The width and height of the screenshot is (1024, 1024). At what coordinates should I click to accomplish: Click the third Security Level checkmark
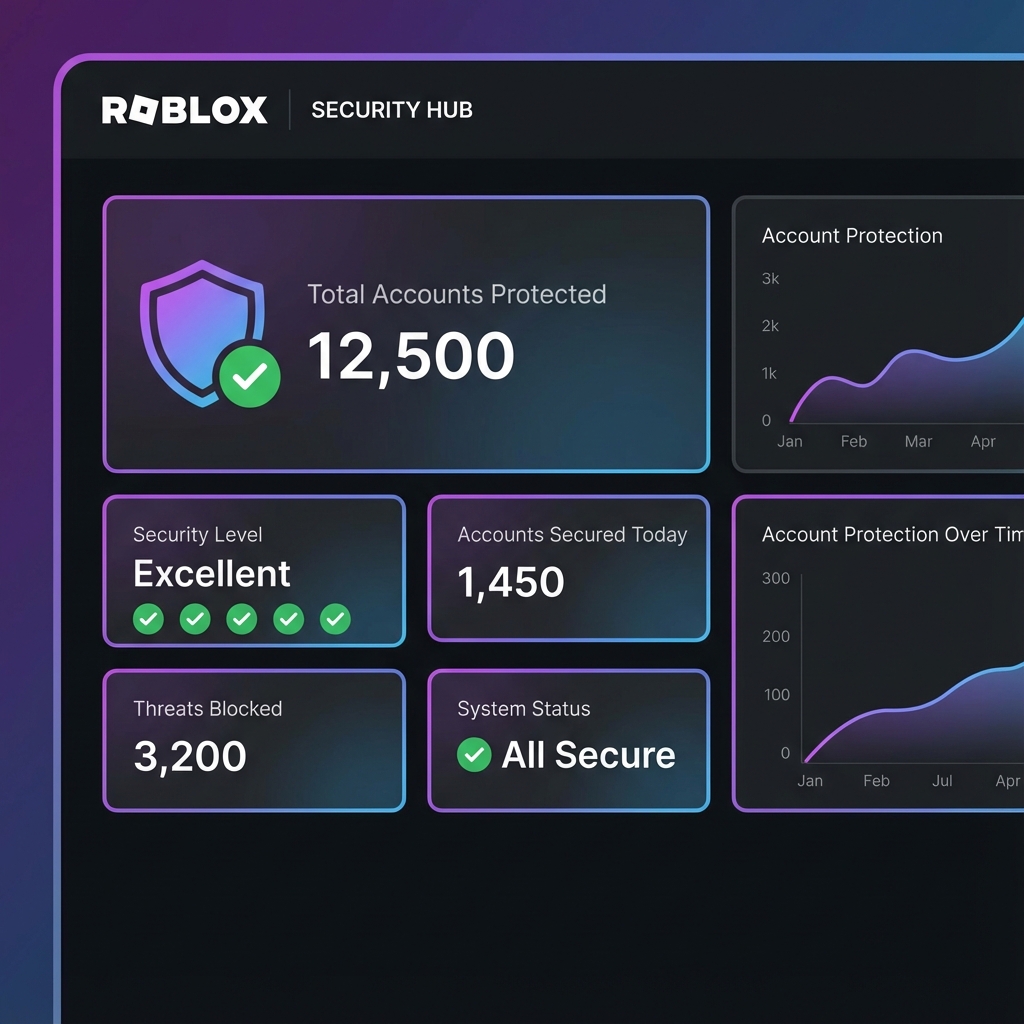click(x=241, y=619)
